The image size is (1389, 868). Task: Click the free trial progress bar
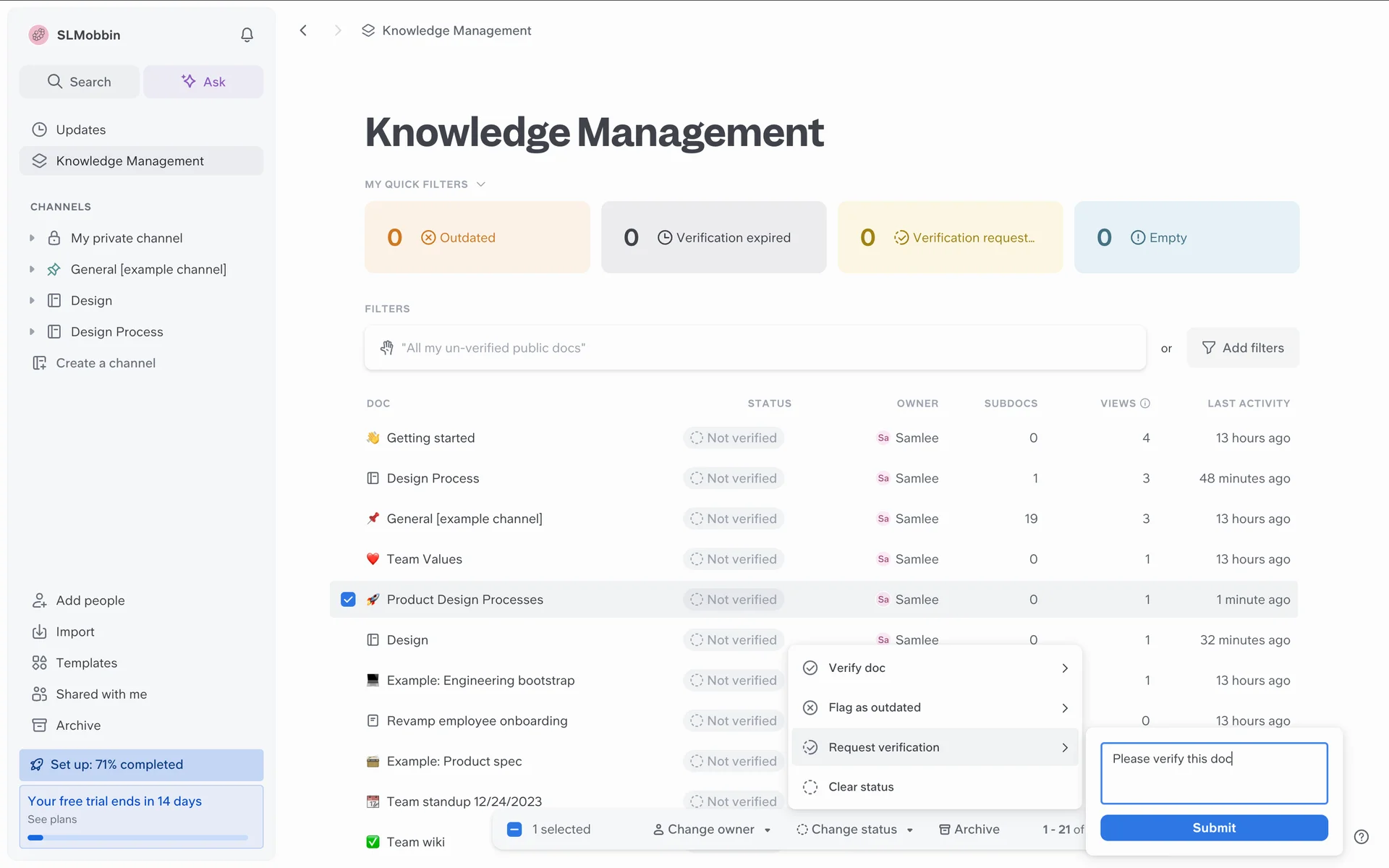(137, 838)
